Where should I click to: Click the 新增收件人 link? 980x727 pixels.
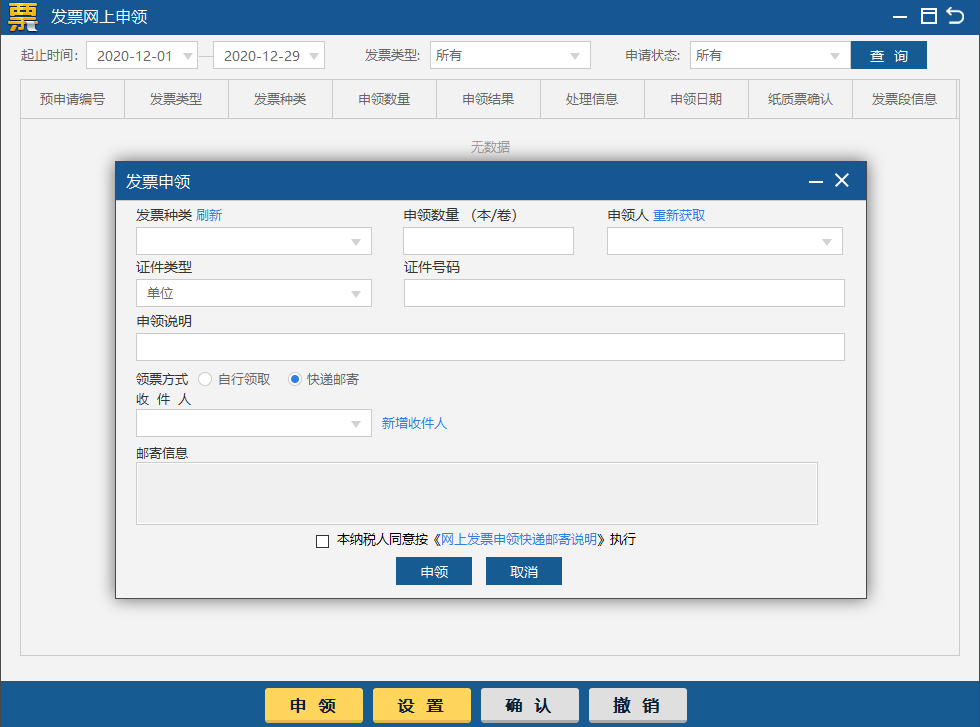(414, 423)
